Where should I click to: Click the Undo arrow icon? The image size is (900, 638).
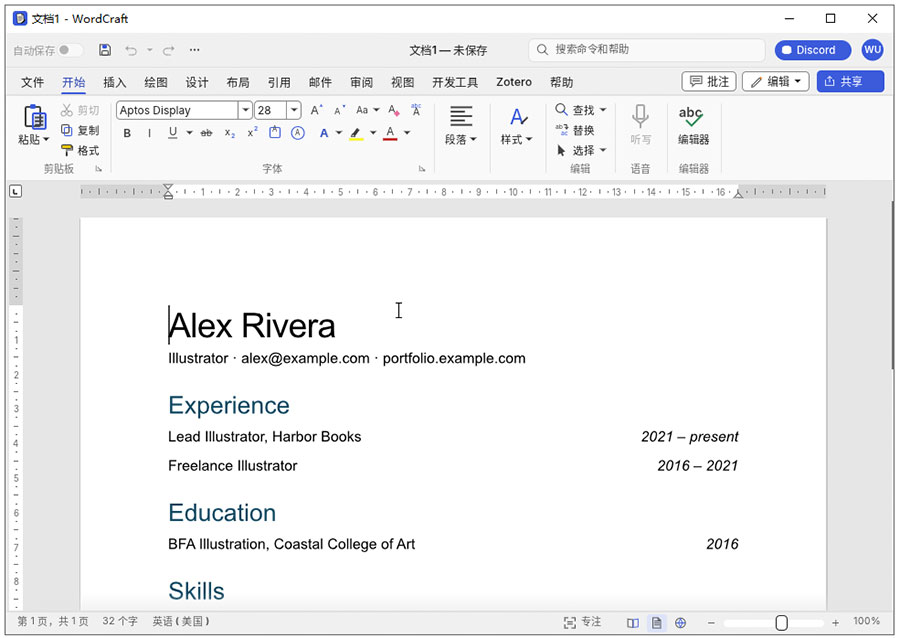coord(131,50)
